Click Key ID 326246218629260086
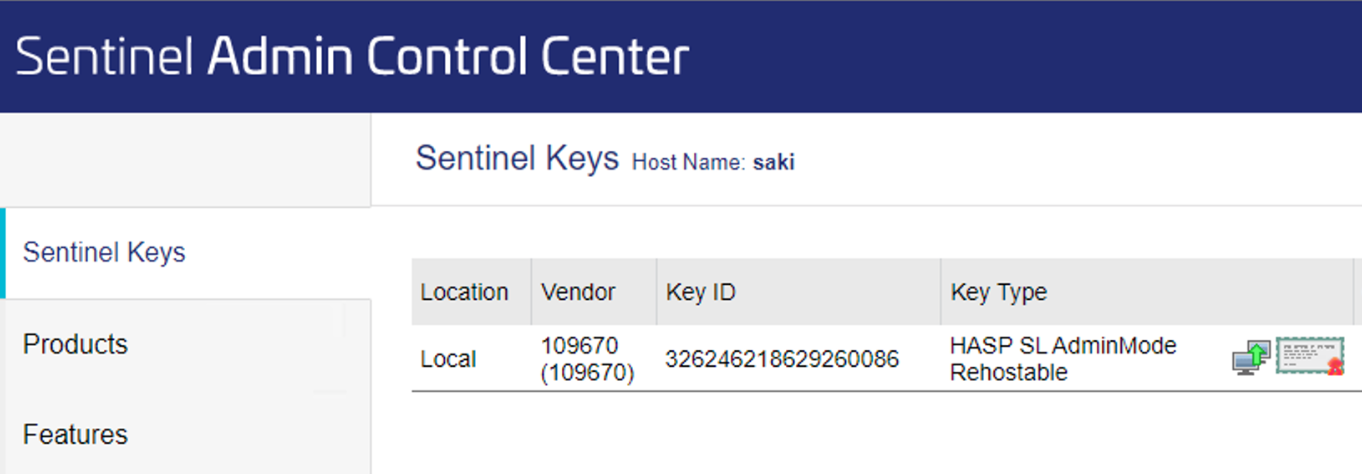Screen dimensions: 1362x474 [782, 359]
